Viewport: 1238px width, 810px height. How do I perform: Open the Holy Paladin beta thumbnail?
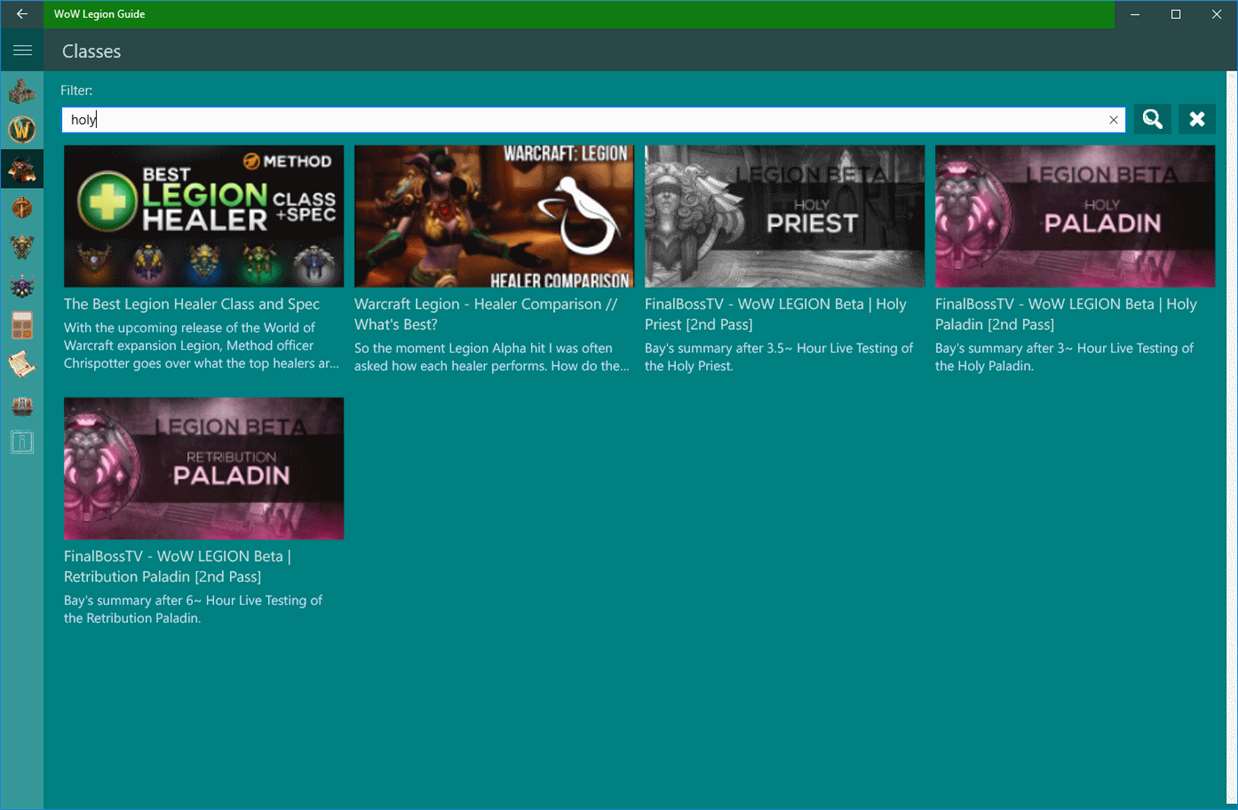1075,216
